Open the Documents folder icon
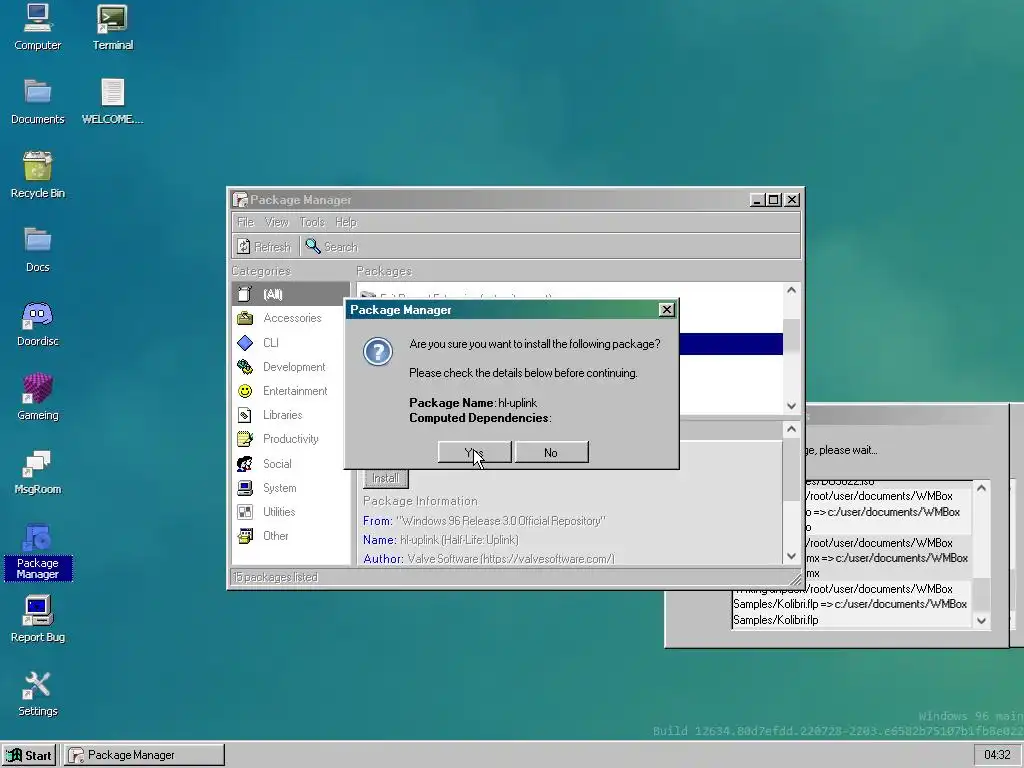 coord(37,101)
